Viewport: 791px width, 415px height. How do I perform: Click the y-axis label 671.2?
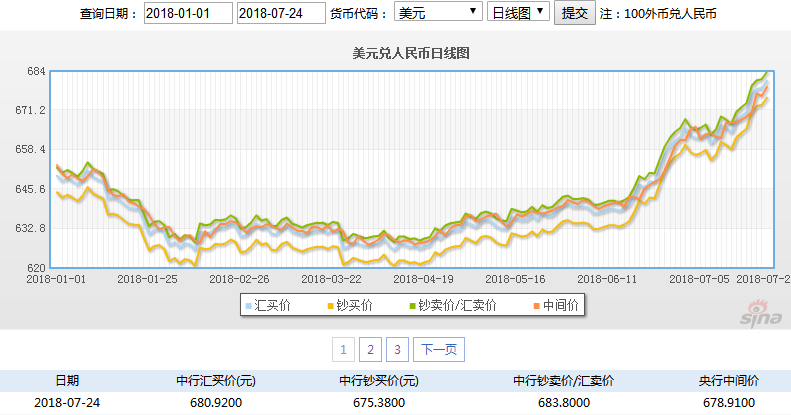[31, 110]
